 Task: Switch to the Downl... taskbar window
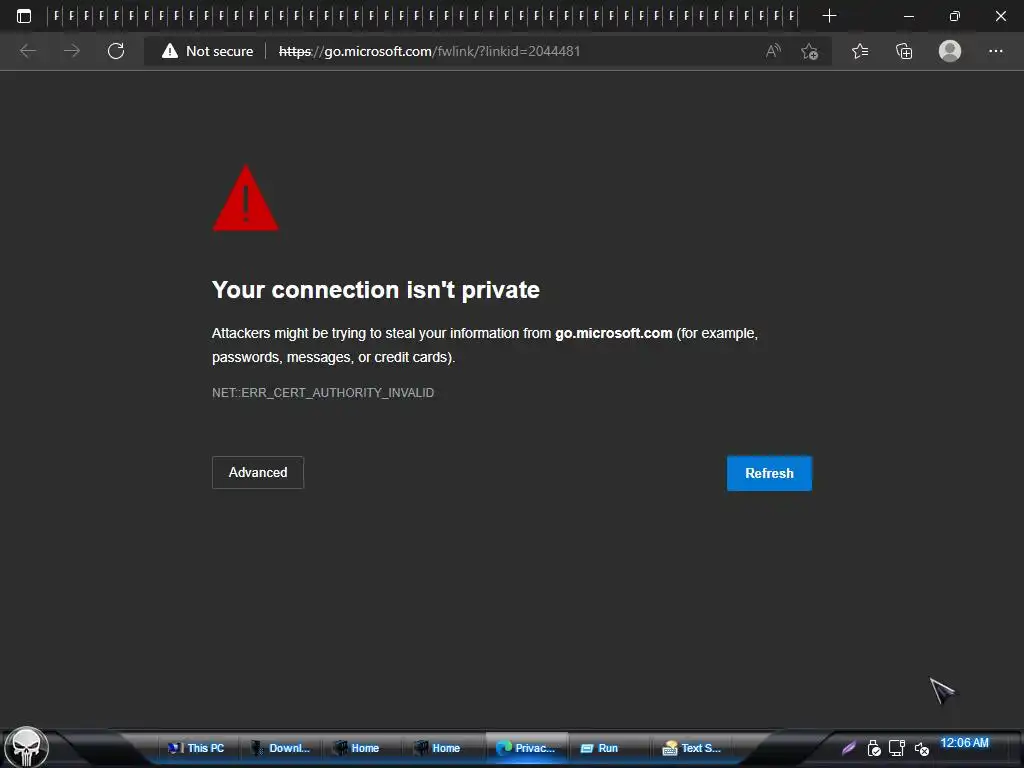point(280,748)
